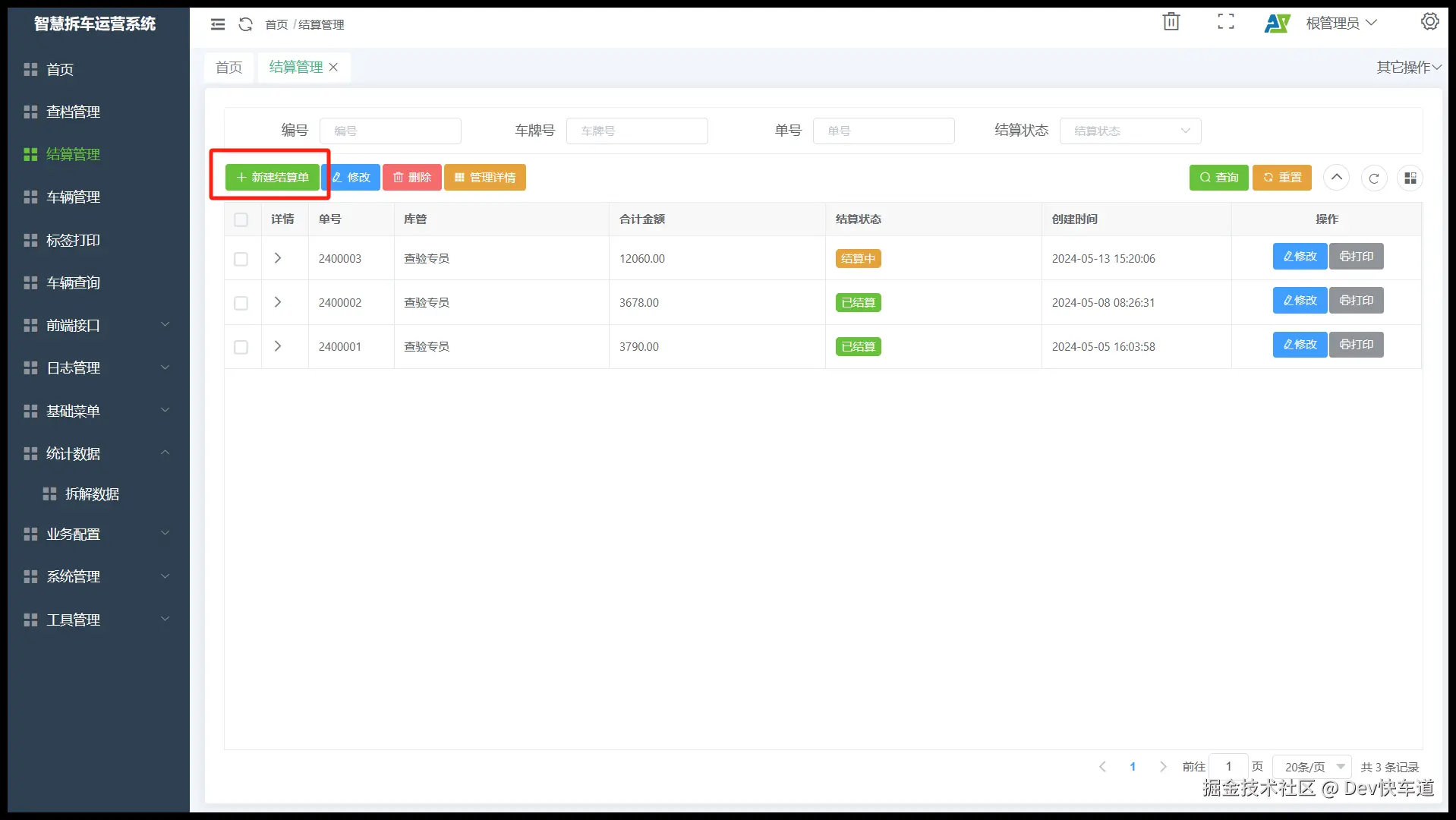
Task: Click 打印 in row 2400002
Action: click(1357, 301)
